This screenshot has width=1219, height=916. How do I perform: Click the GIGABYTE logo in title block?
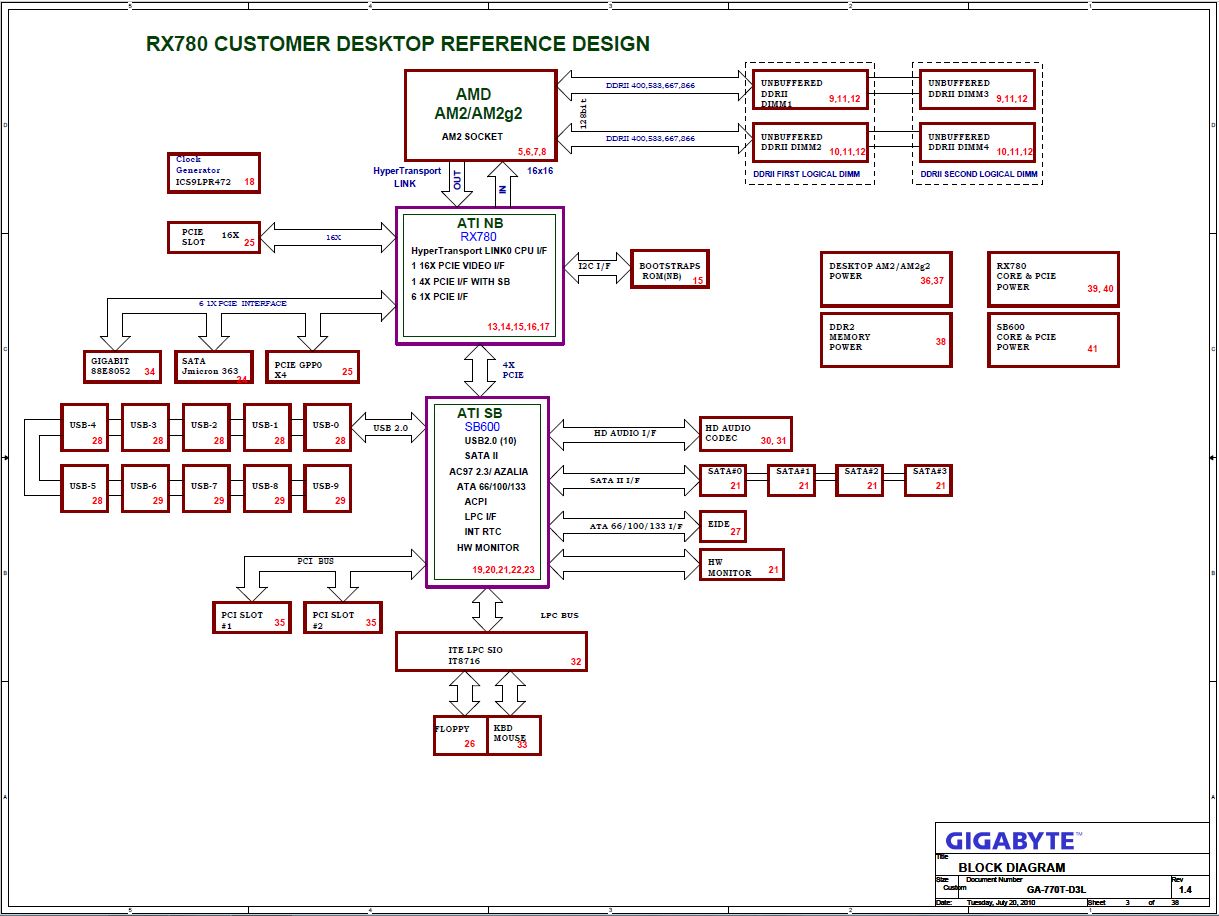pyautogui.click(x=1012, y=841)
